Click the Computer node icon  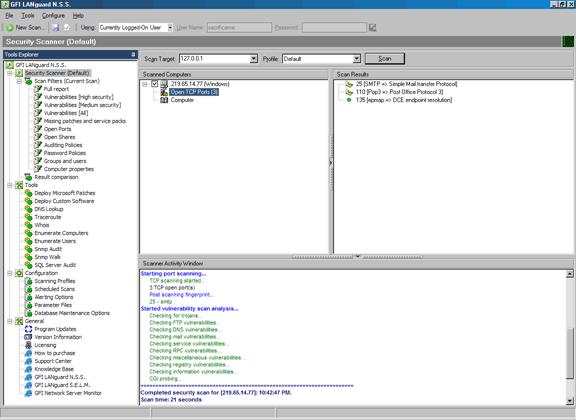click(x=164, y=100)
